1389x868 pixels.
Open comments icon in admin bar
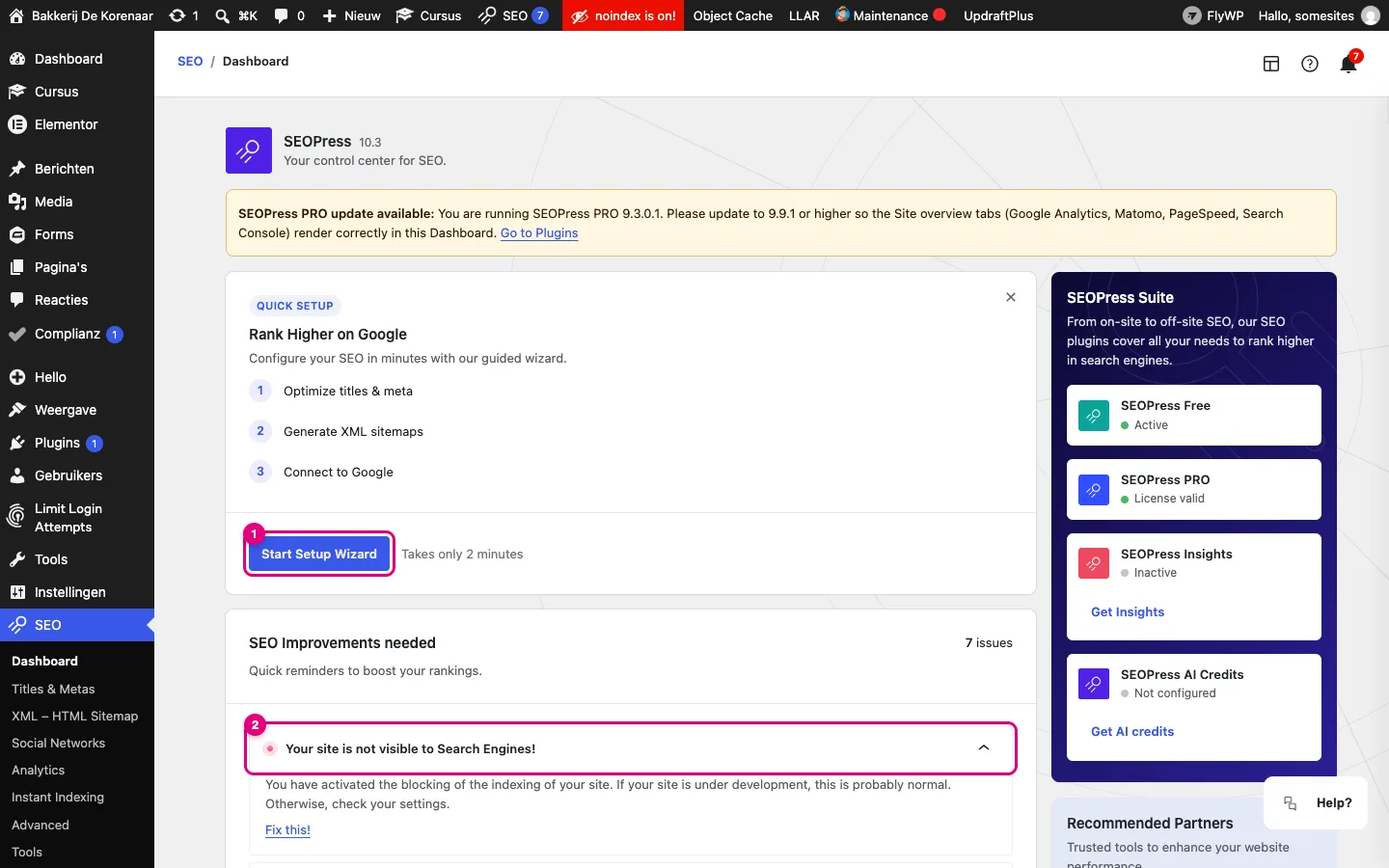pyautogui.click(x=281, y=15)
